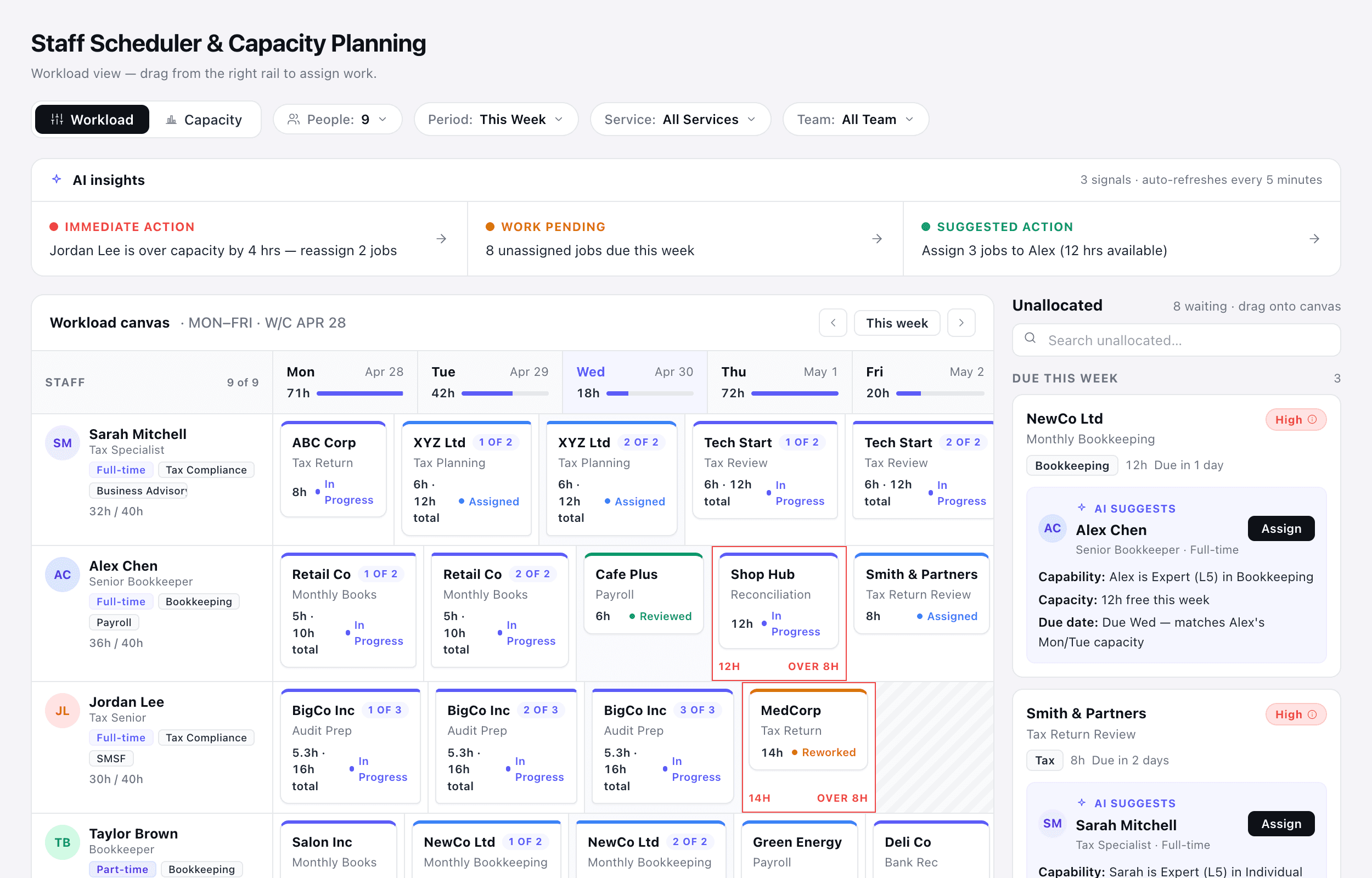
Task: Select the Tue Apr 29 column header
Action: tap(490, 382)
